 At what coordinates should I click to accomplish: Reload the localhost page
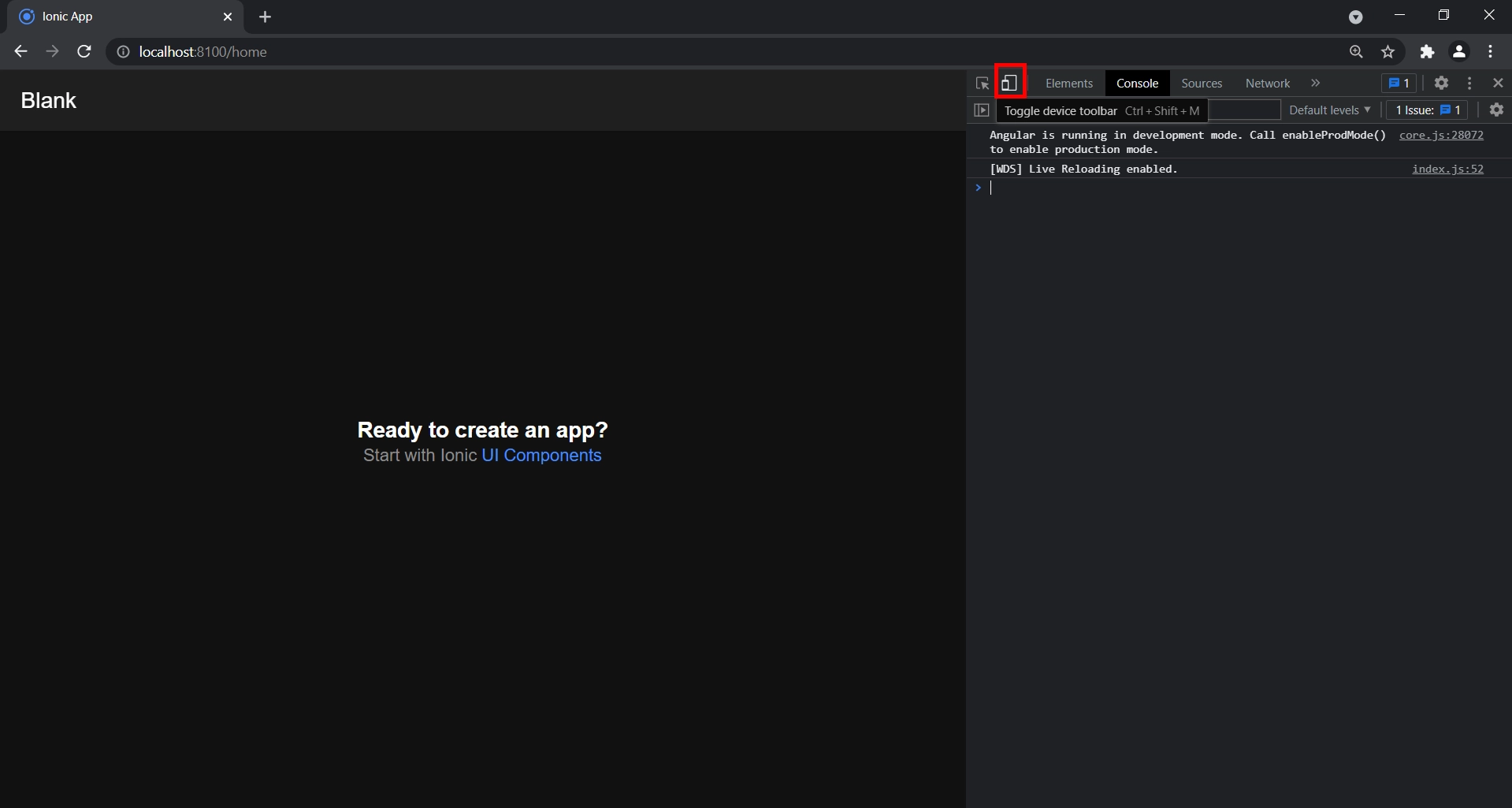coord(84,51)
